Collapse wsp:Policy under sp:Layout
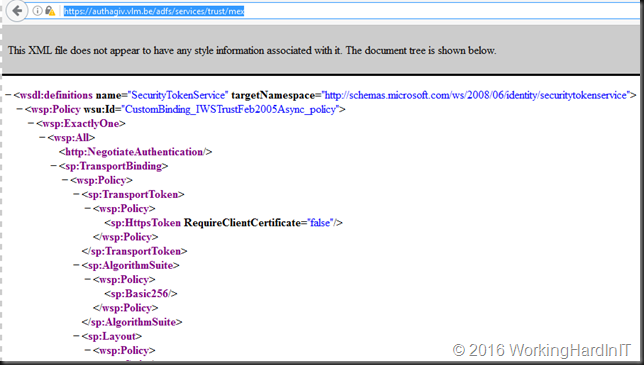The width and height of the screenshot is (644, 365). tap(87, 351)
